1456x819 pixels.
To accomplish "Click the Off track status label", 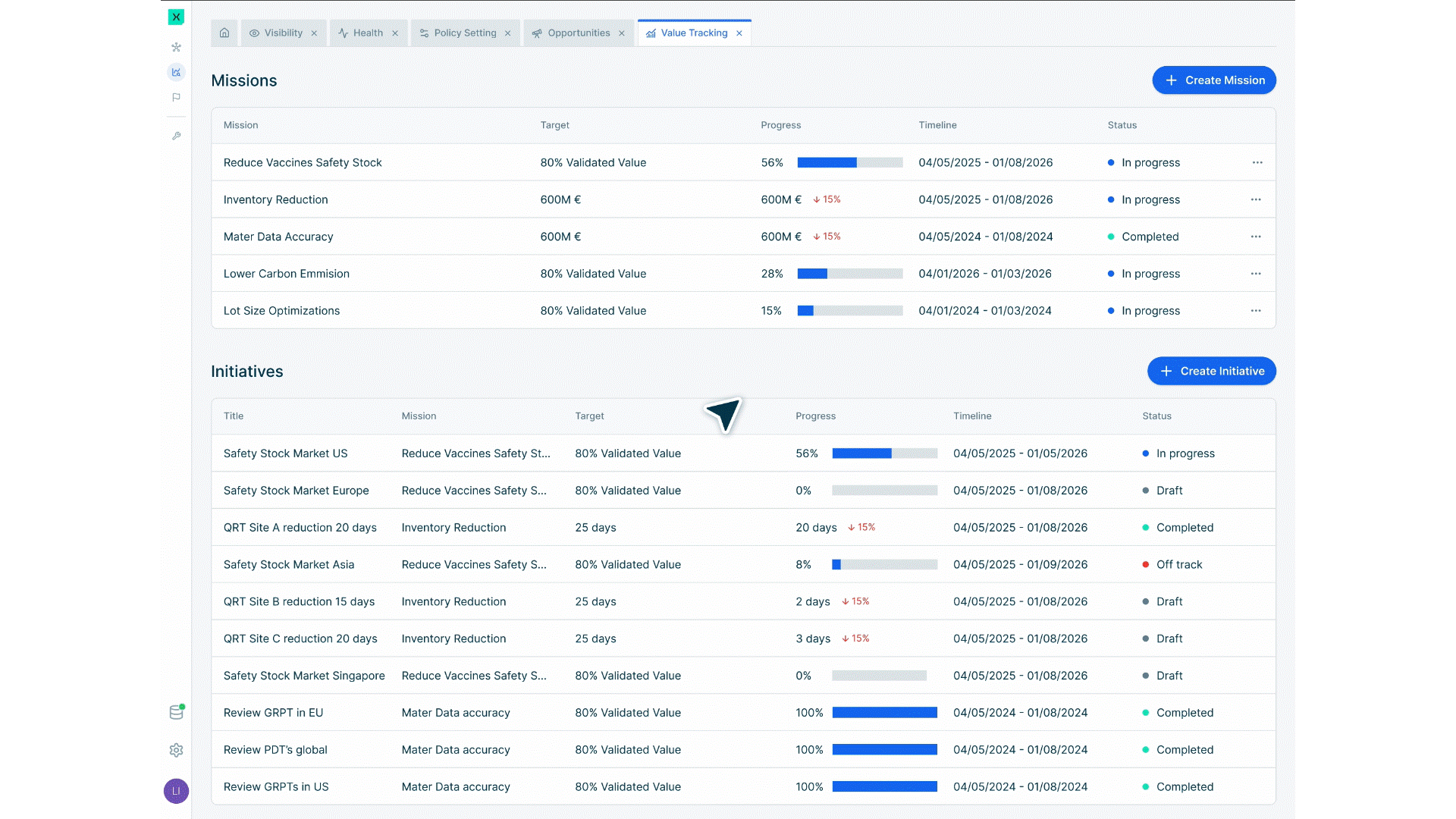I will point(1179,565).
